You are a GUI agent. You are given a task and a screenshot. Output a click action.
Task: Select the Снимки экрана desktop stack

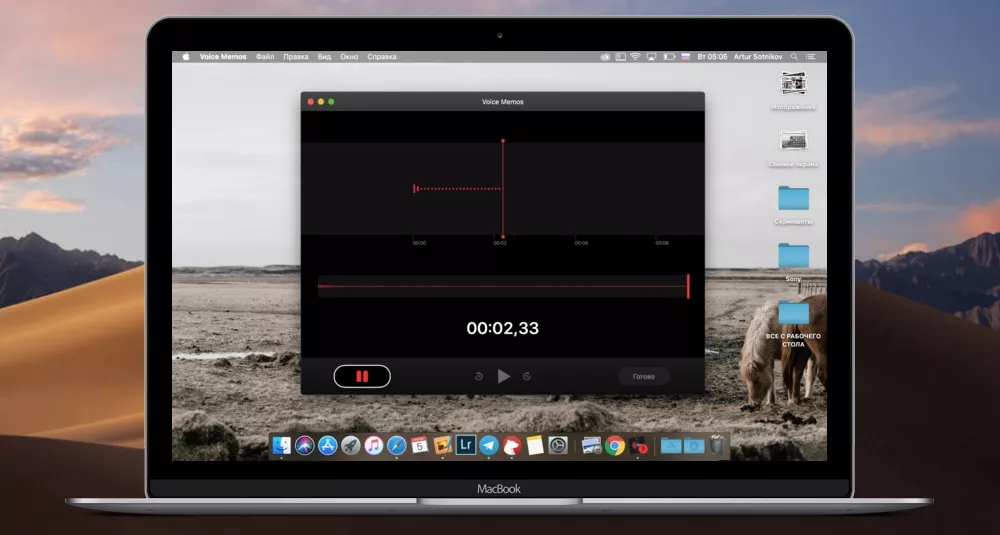(793, 141)
